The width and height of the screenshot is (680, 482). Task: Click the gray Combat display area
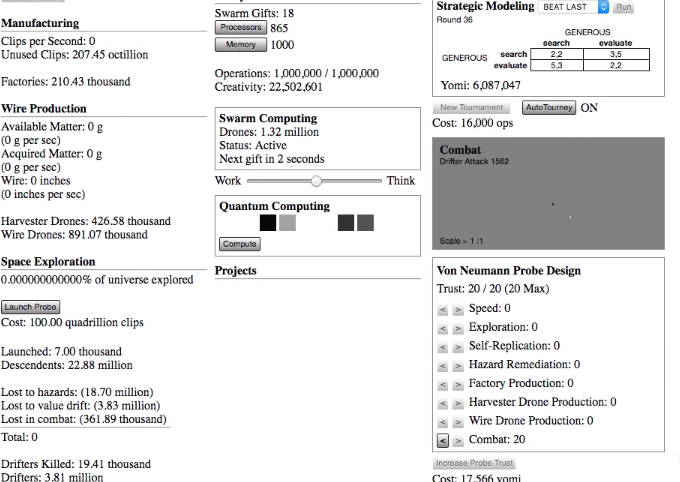coord(548,195)
